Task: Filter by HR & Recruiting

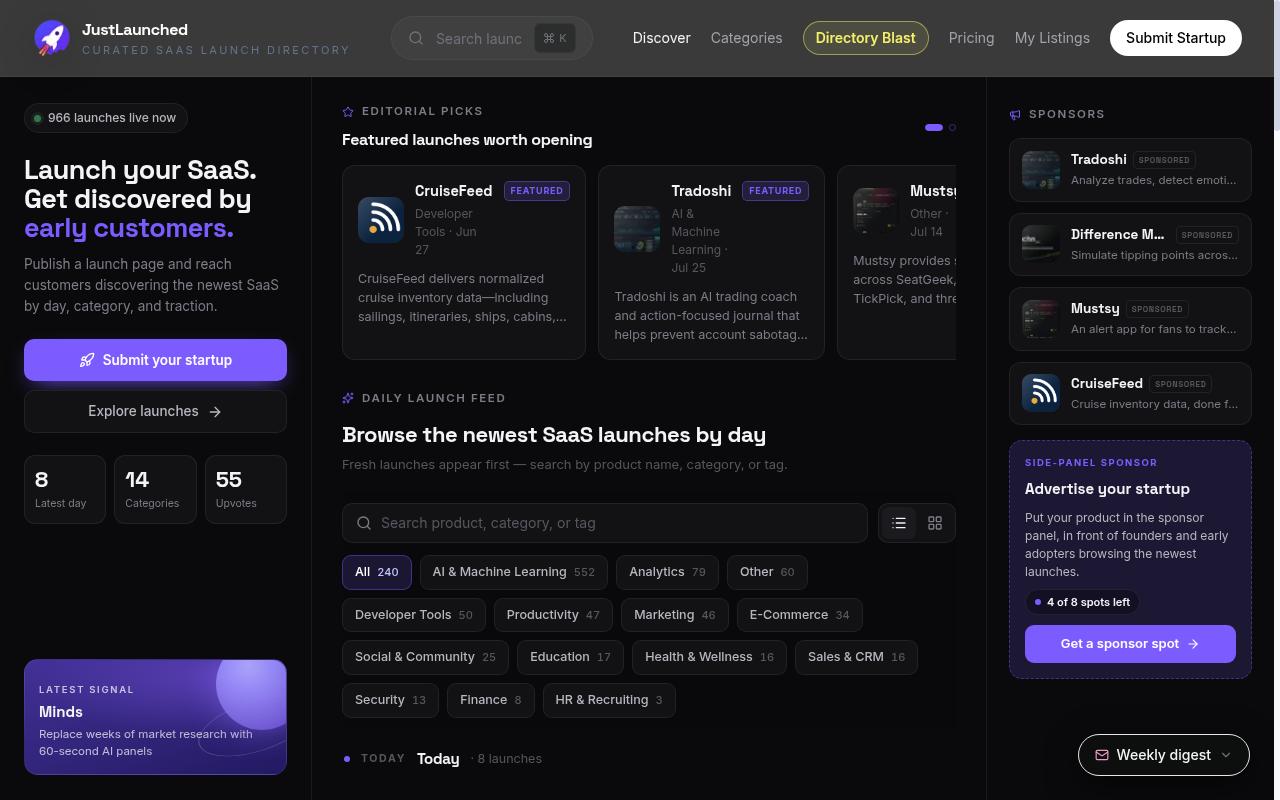Action: tap(609, 700)
